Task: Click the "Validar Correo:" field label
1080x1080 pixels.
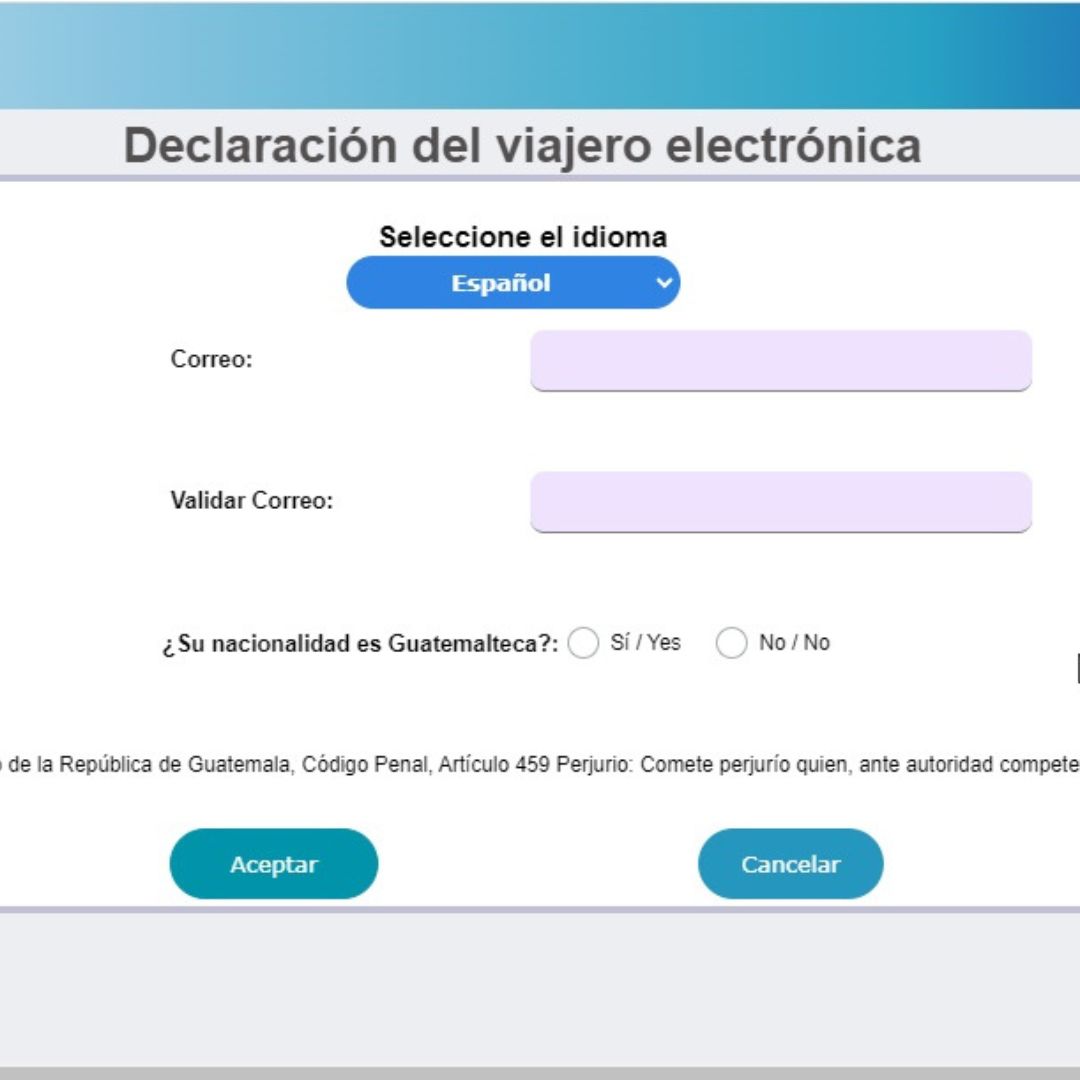Action: (251, 501)
